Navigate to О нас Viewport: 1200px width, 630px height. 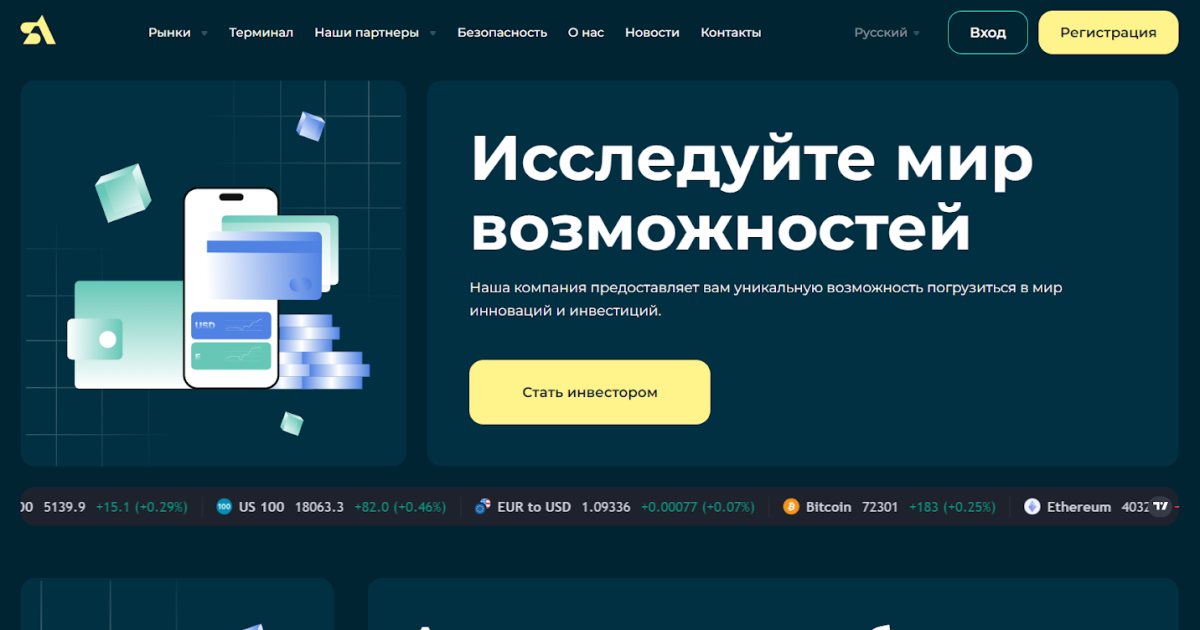pyautogui.click(x=586, y=32)
